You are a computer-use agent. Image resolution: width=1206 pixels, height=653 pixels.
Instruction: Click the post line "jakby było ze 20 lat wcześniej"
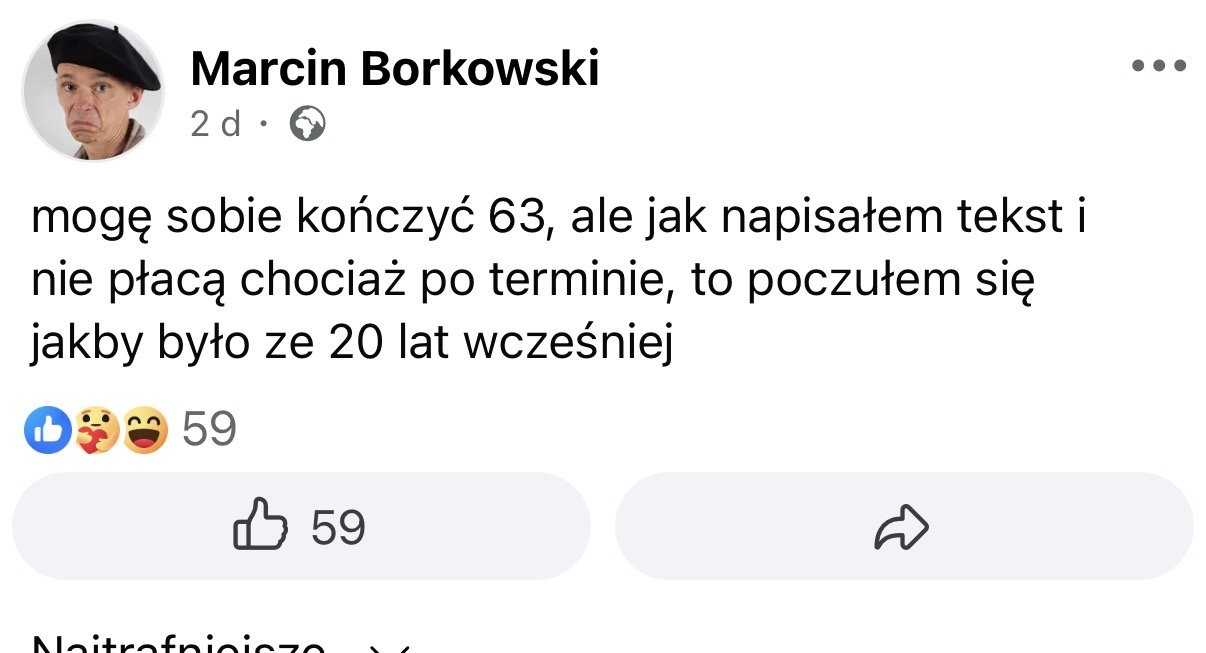(350, 345)
